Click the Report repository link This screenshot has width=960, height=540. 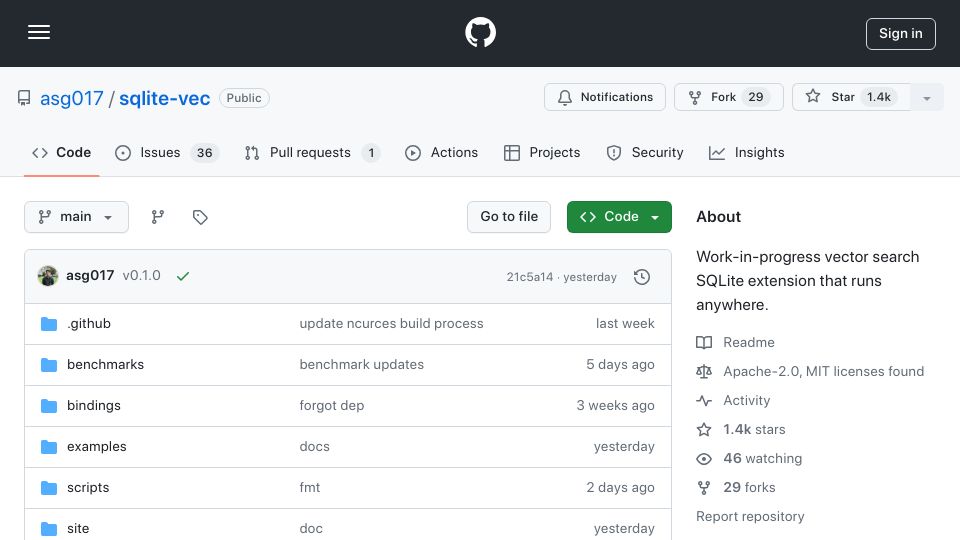(x=750, y=516)
